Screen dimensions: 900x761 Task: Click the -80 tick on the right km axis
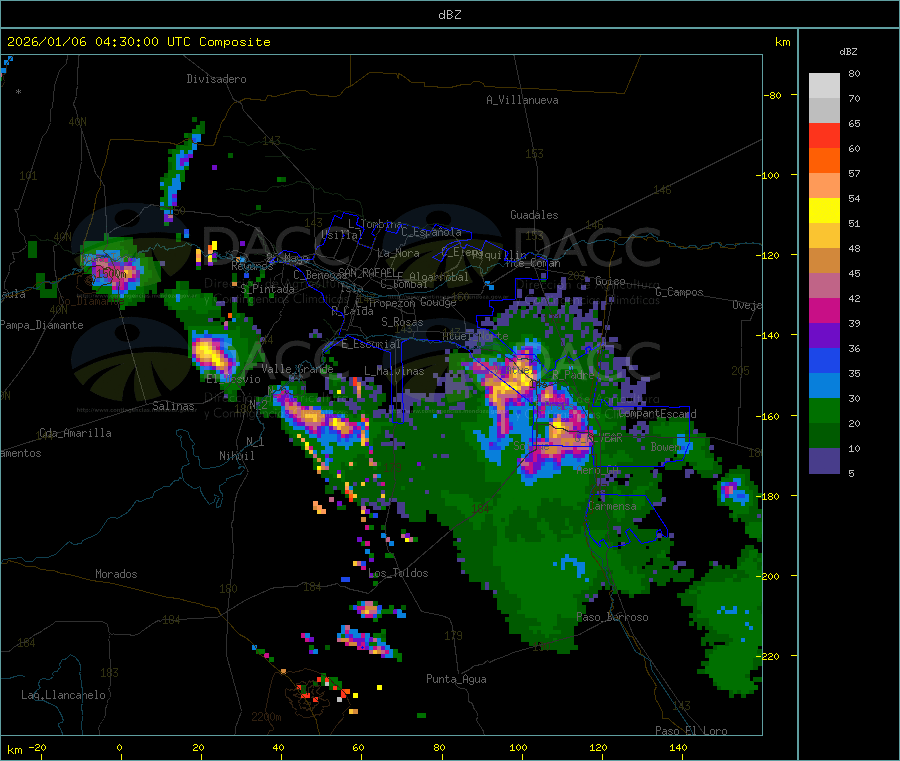pos(772,95)
